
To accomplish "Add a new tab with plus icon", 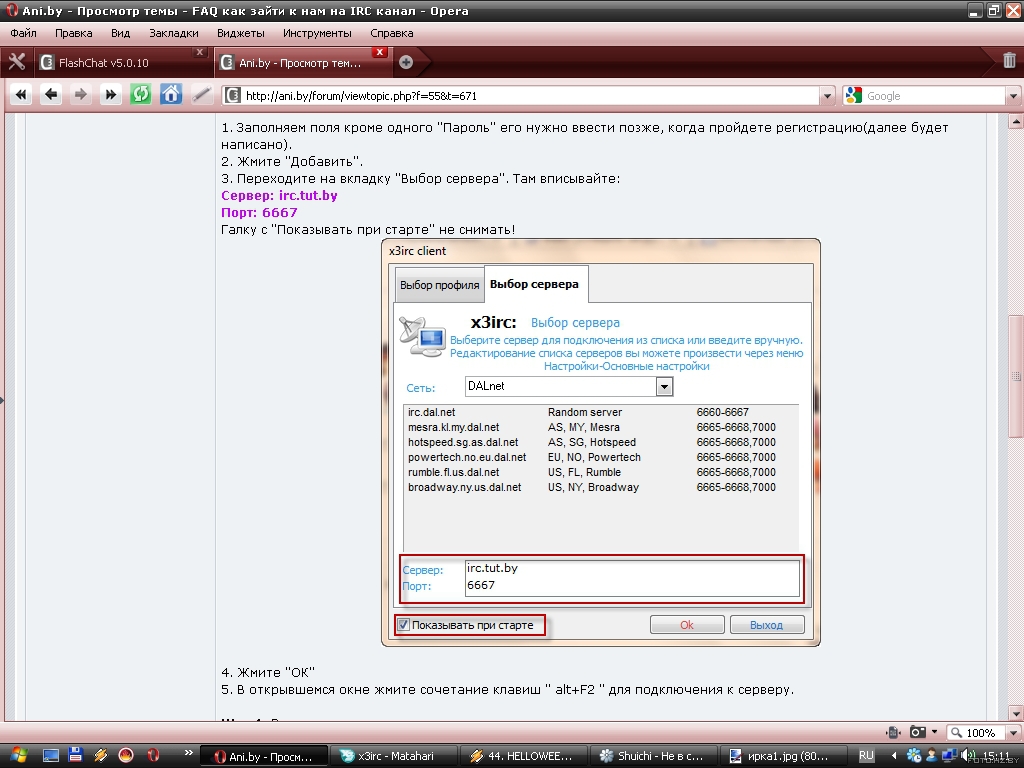I will pos(406,62).
